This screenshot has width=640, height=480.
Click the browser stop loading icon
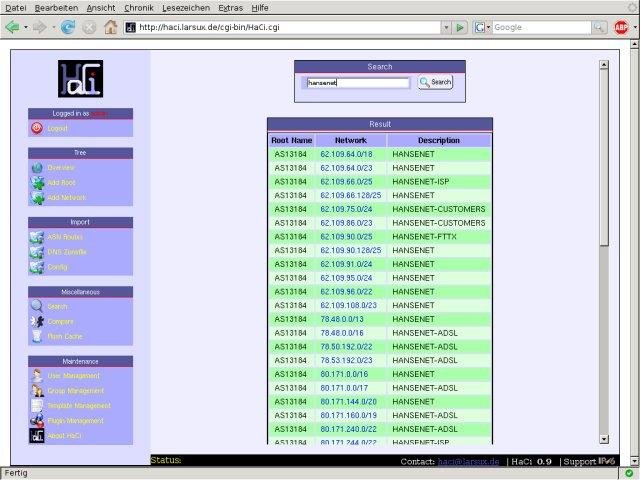click(x=89, y=27)
